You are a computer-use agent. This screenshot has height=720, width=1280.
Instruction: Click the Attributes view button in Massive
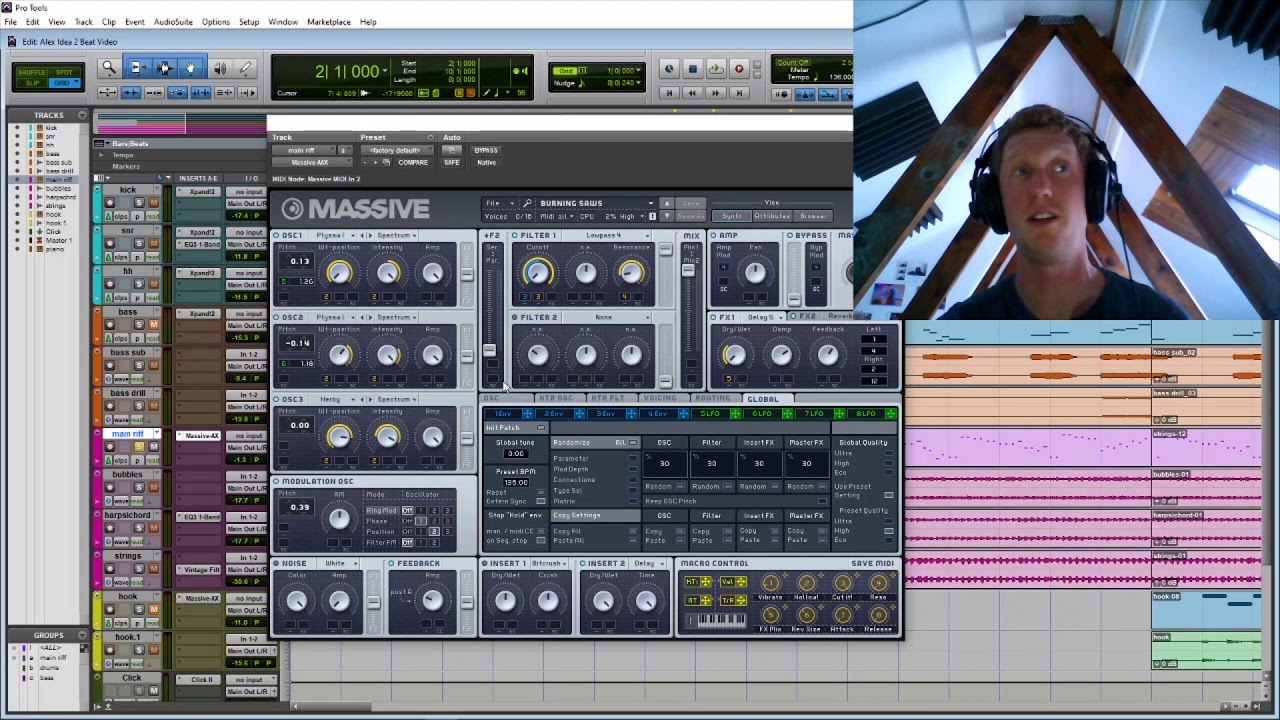click(x=771, y=216)
